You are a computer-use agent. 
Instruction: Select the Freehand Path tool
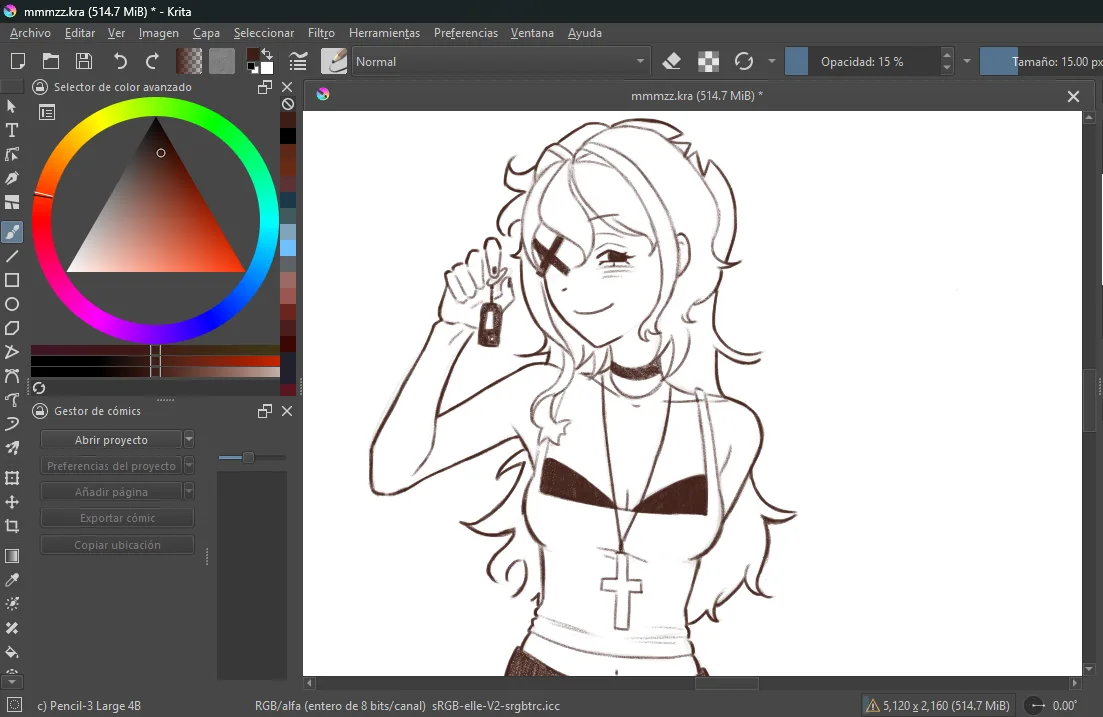point(11,400)
